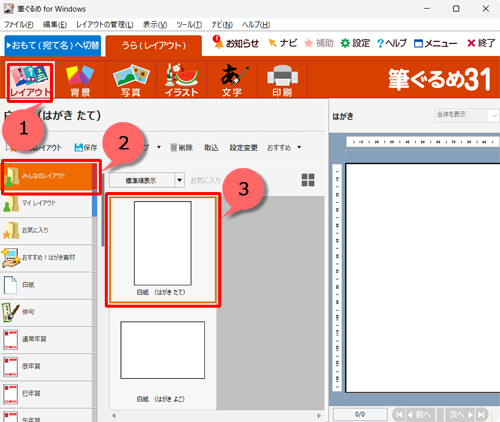The height and width of the screenshot is (422, 500).
Task: Click the ナビ arrow button
Action: (282, 43)
